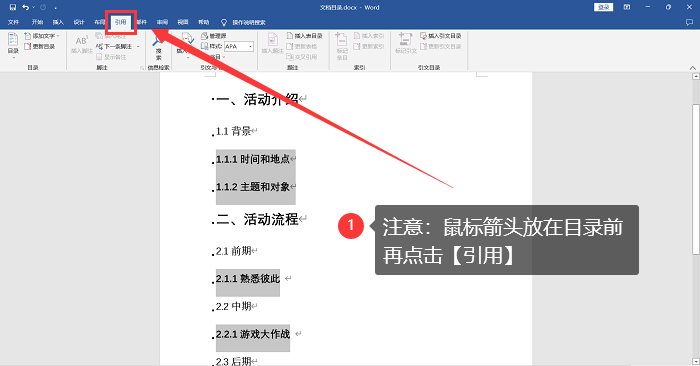This screenshot has width=700, height=366.
Task: Click 插入表目录 insert table of figures
Action: click(304, 36)
